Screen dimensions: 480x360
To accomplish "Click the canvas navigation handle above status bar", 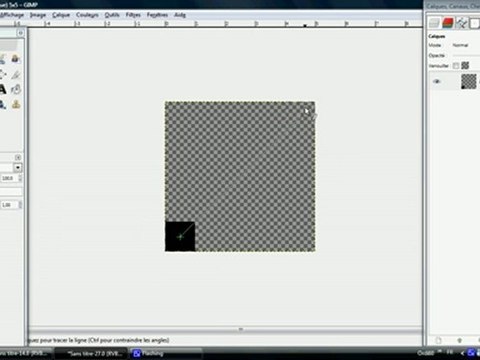I will click(241, 329).
